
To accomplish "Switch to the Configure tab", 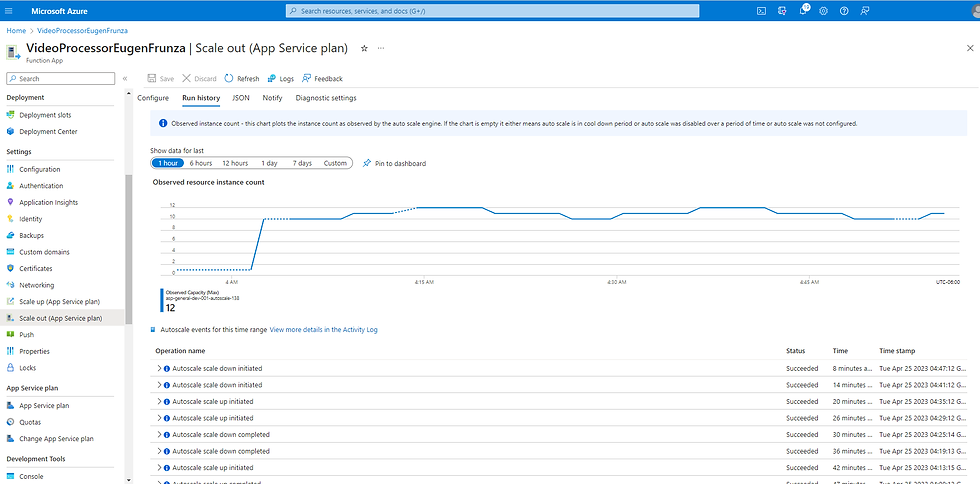I will click(x=153, y=98).
